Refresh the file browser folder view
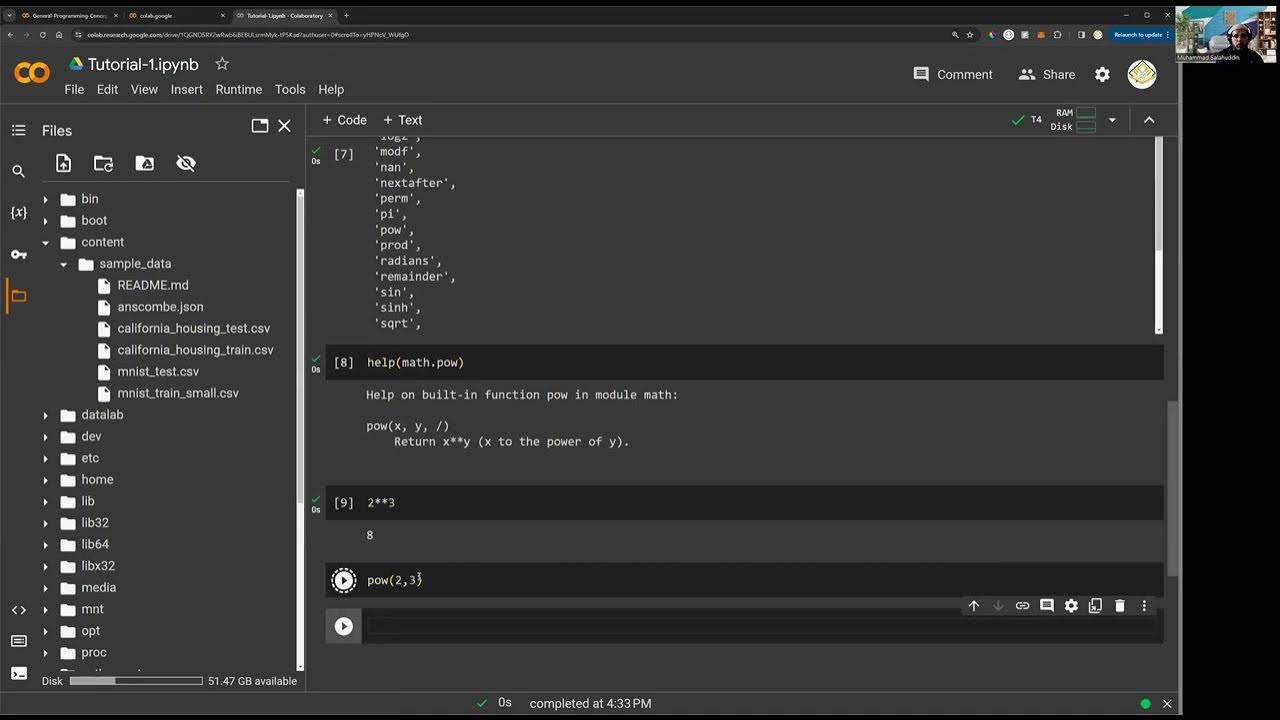The image size is (1280, 720). (x=104, y=163)
